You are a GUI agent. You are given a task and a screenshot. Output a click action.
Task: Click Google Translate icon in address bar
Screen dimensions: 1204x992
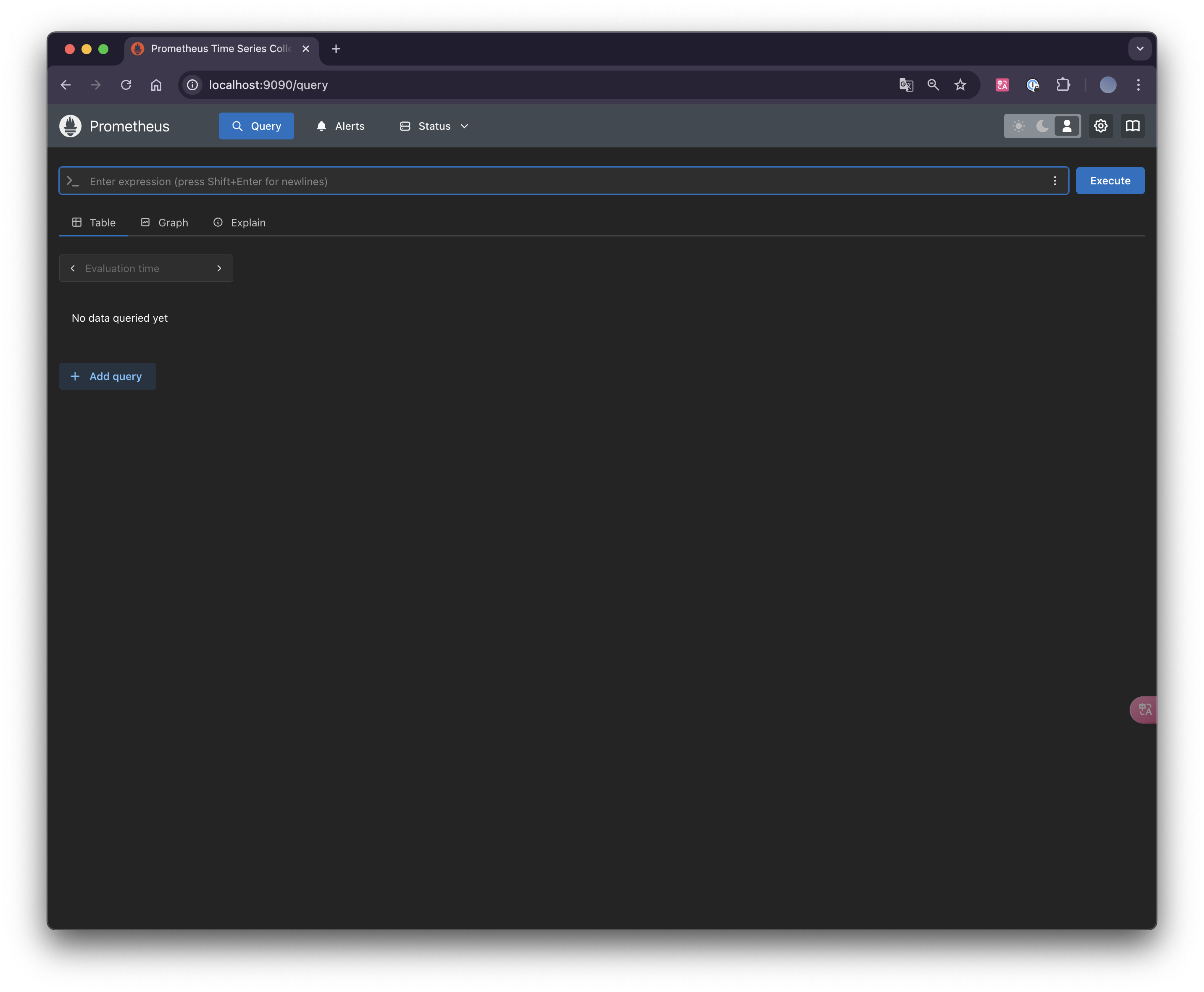pyautogui.click(x=906, y=84)
